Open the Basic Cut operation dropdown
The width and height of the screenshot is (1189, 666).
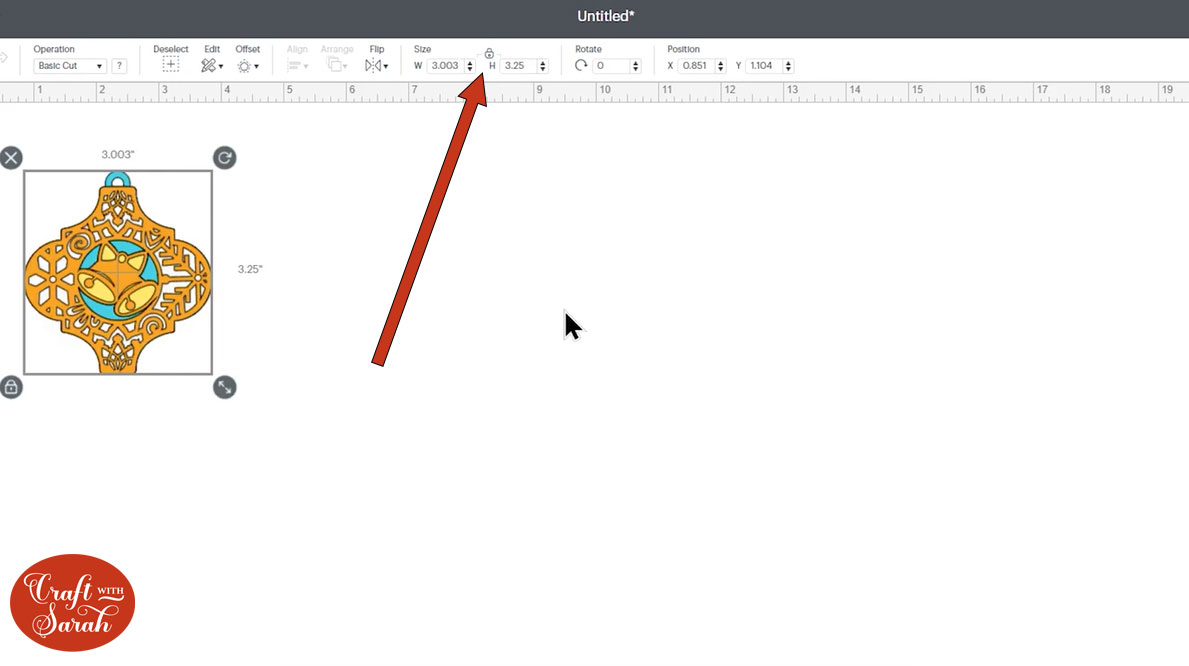[x=70, y=66]
